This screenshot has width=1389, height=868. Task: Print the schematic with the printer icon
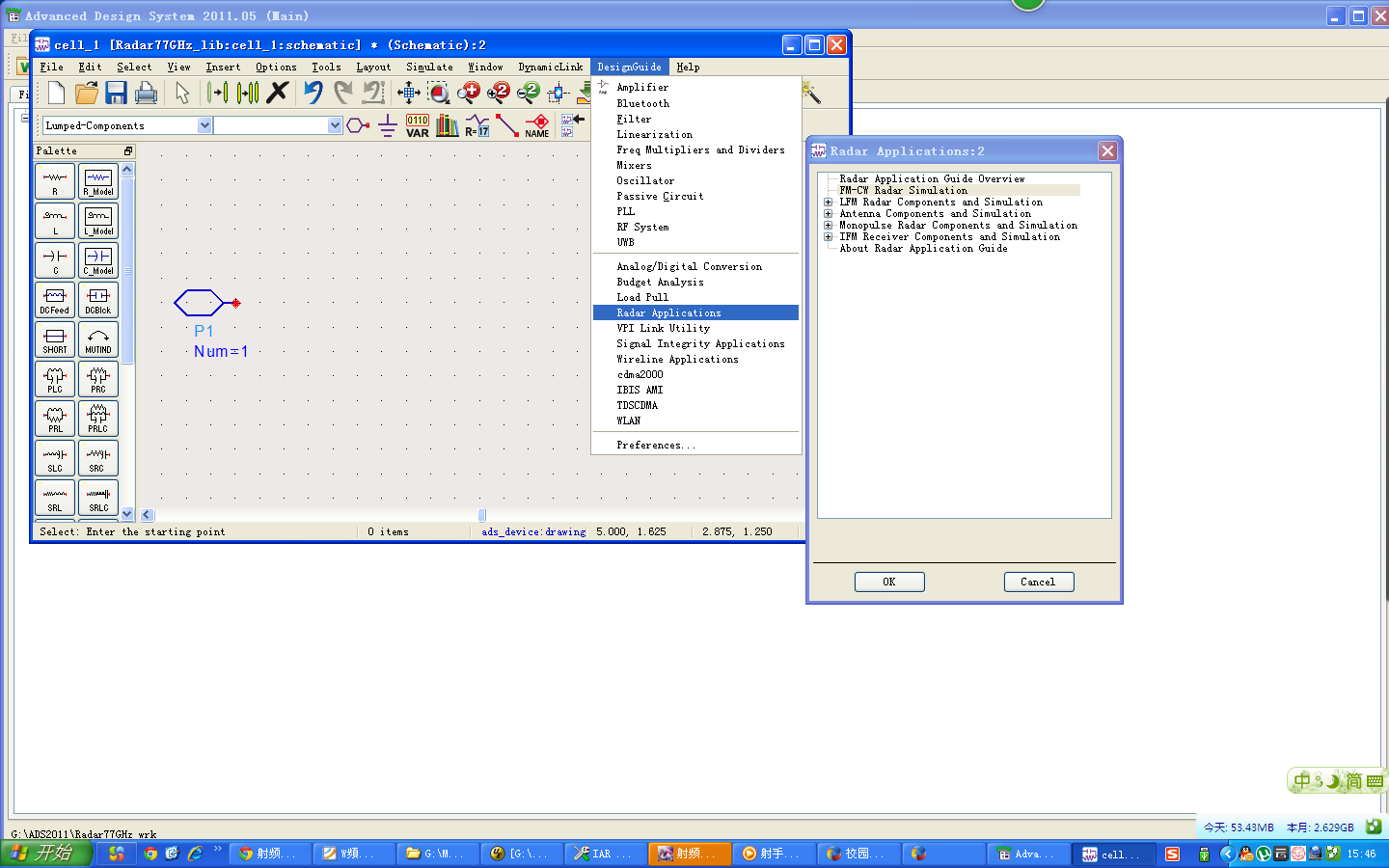pyautogui.click(x=146, y=93)
